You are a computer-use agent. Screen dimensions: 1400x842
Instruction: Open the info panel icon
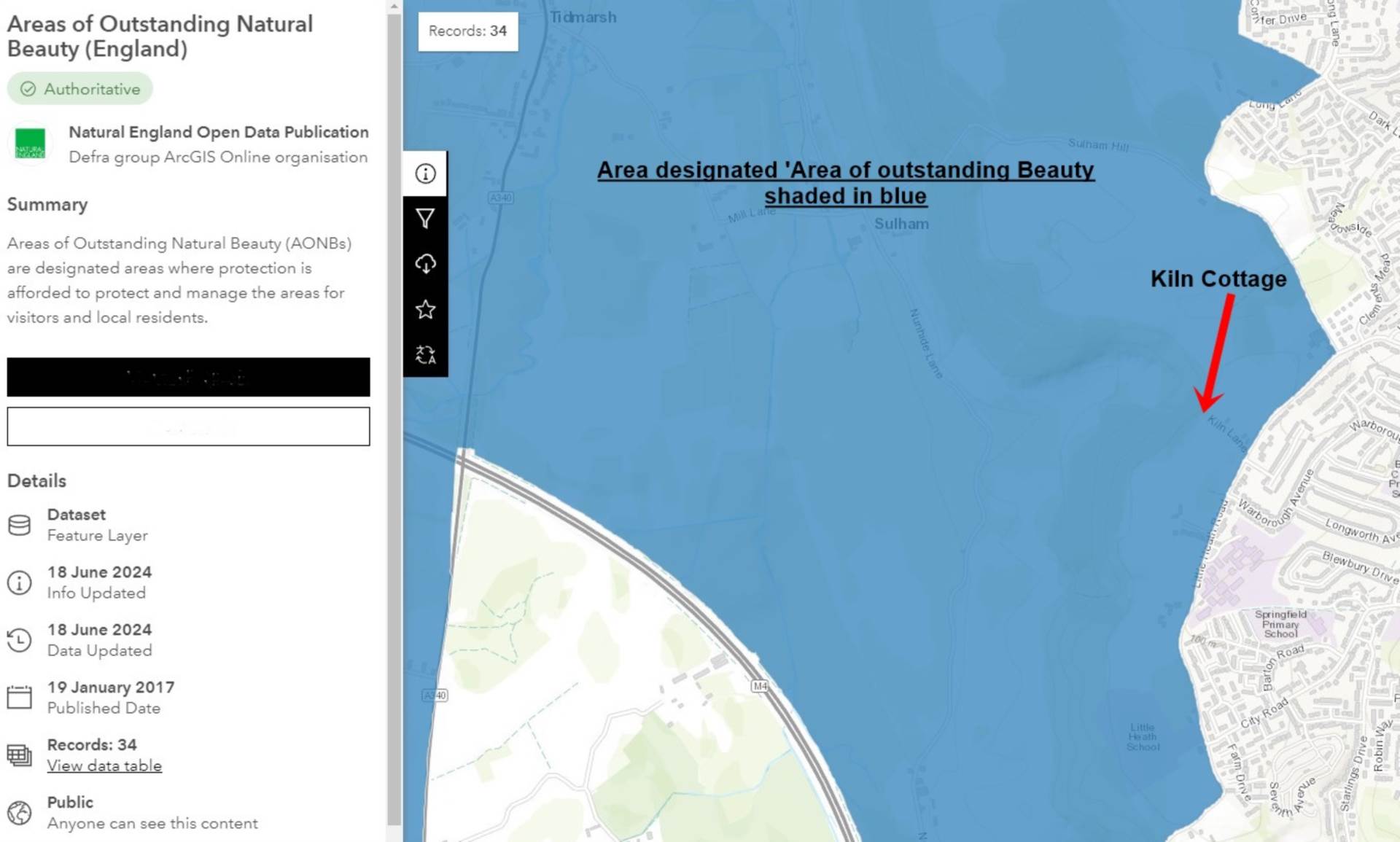pyautogui.click(x=425, y=174)
